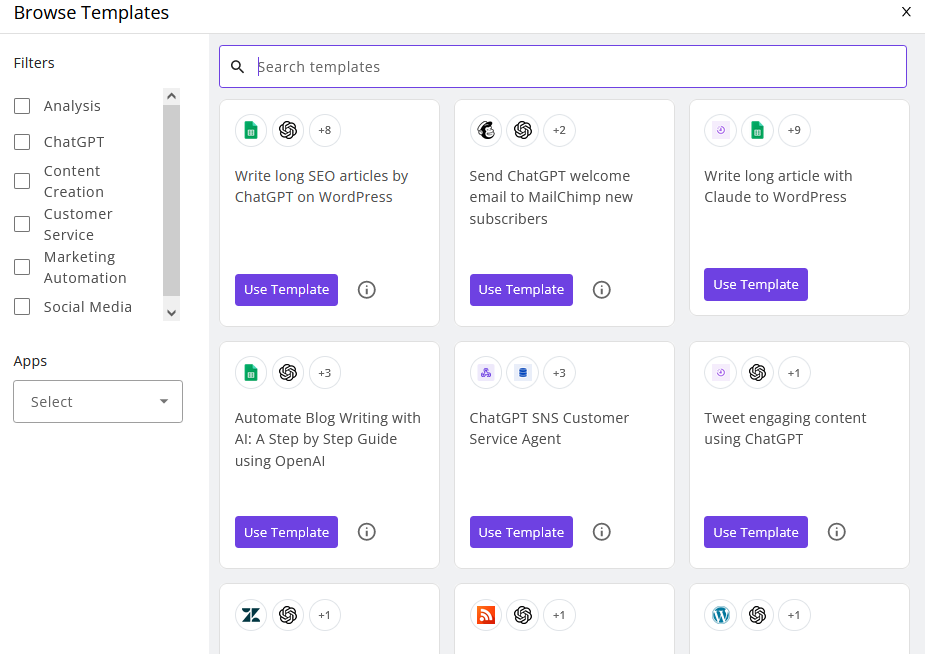Click the ChatGPT icon on Automate Blog Writing card

point(288,373)
